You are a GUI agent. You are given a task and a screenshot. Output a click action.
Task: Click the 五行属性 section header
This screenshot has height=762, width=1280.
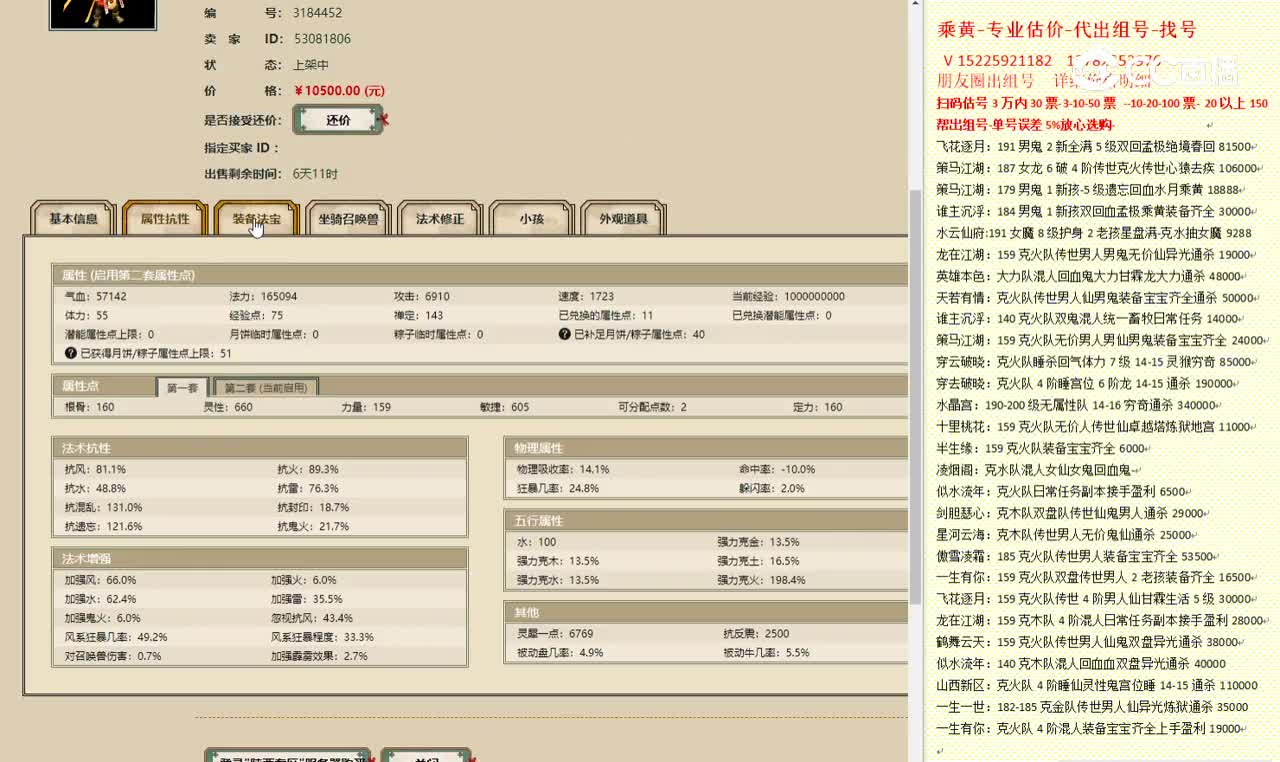[x=705, y=521]
